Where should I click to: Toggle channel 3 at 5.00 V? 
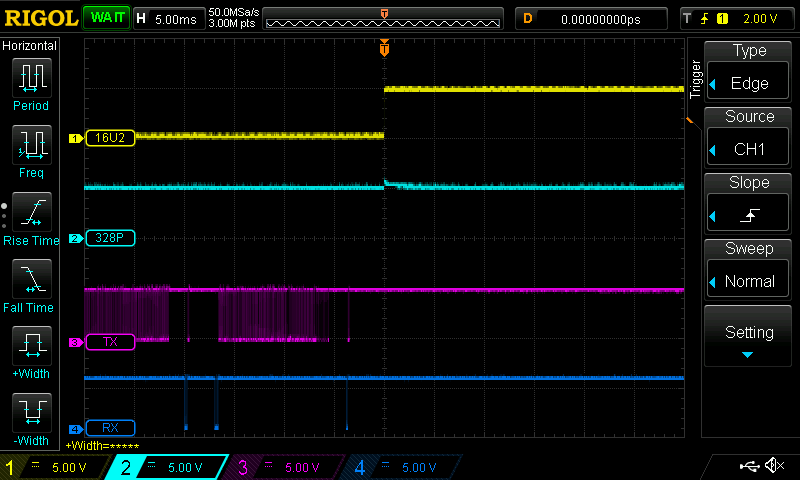[284, 467]
